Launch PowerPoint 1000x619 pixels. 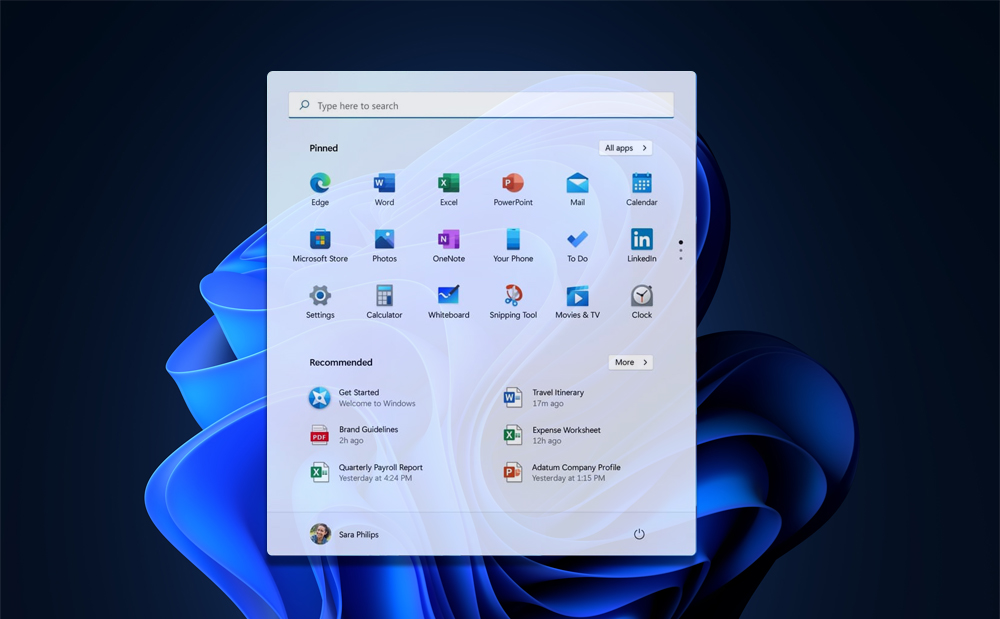(x=513, y=189)
